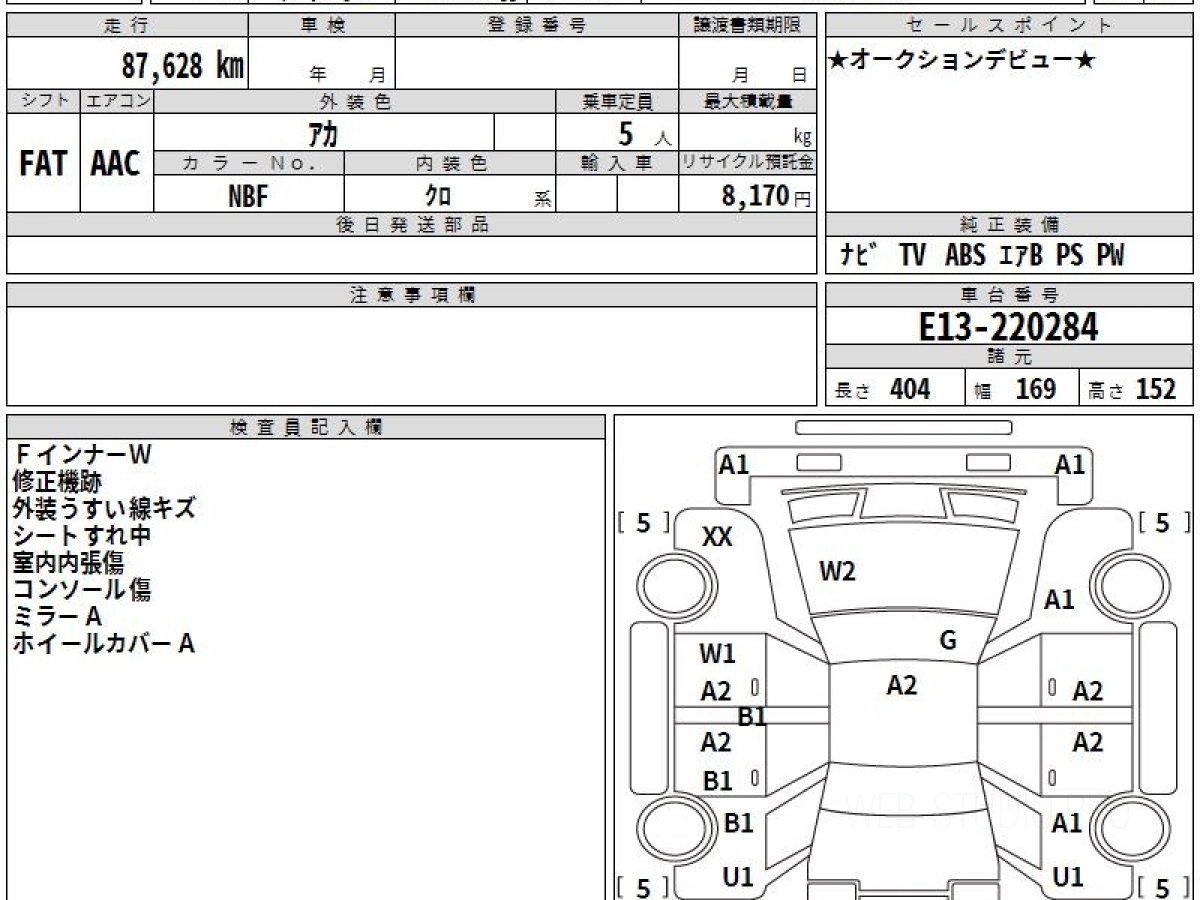
Task: Select the 注意事項欄 header
Action: click(411, 295)
